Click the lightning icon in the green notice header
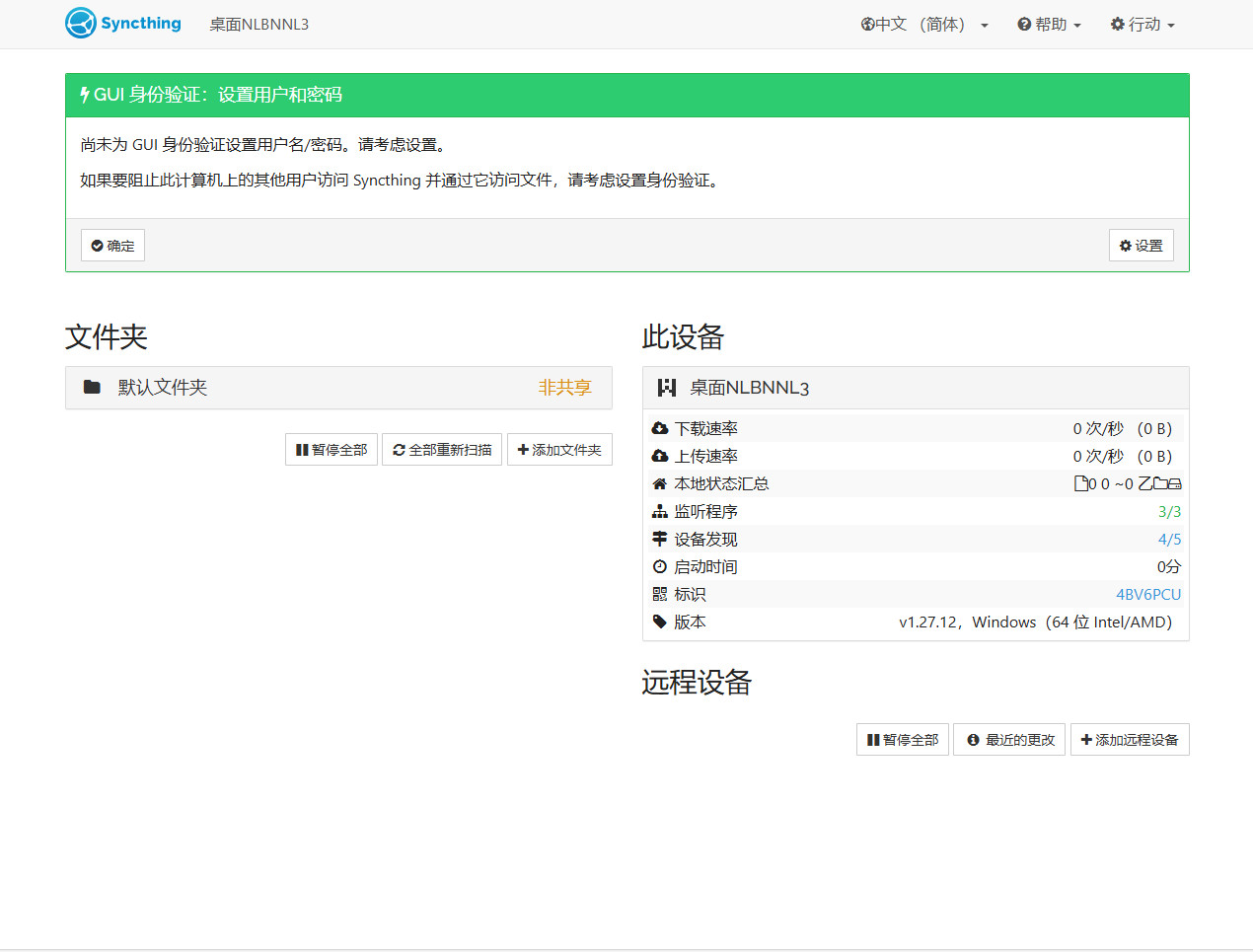The height and width of the screenshot is (952, 1253). [x=85, y=95]
